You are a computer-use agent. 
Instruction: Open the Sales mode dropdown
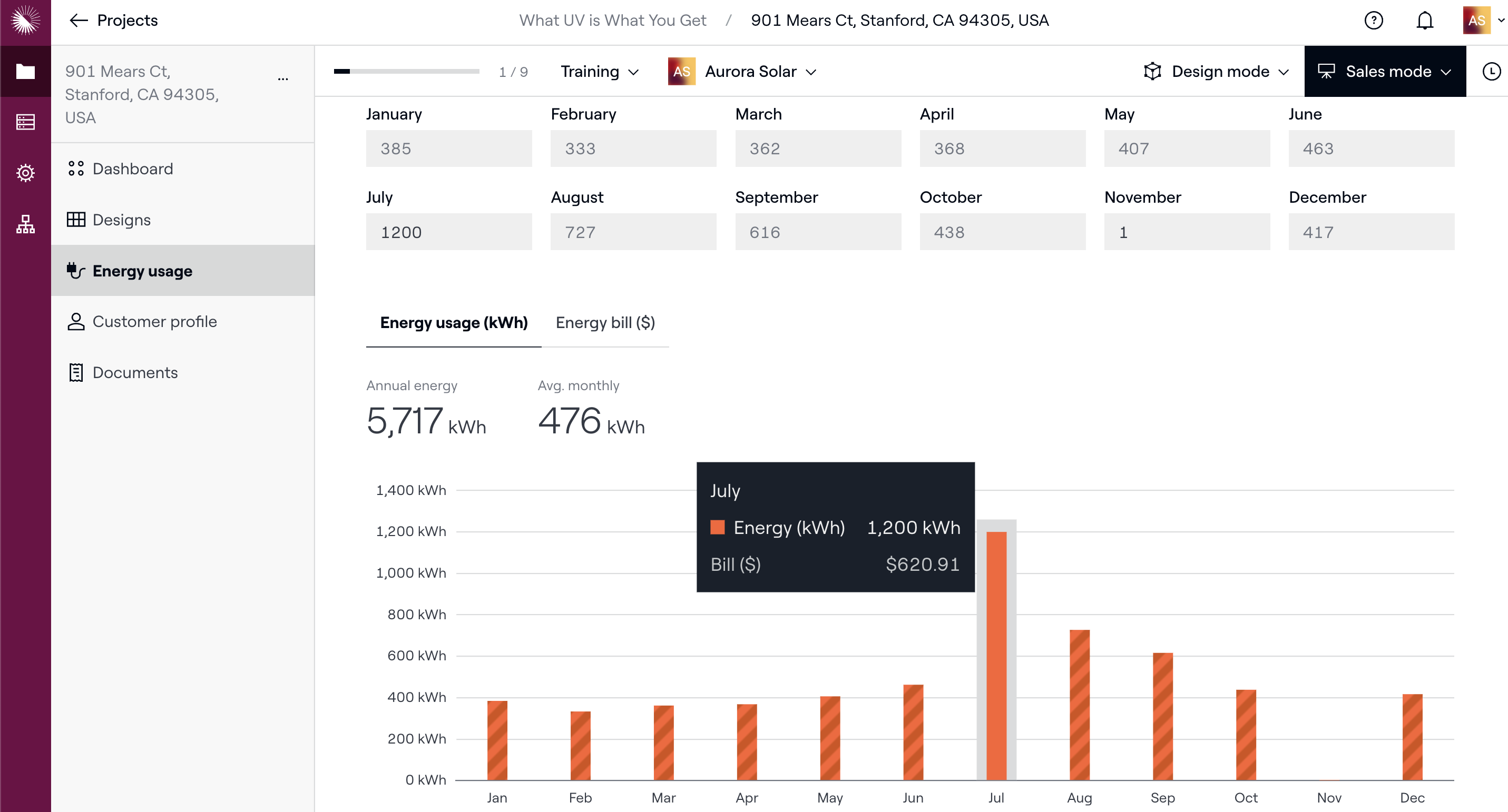coord(1385,72)
